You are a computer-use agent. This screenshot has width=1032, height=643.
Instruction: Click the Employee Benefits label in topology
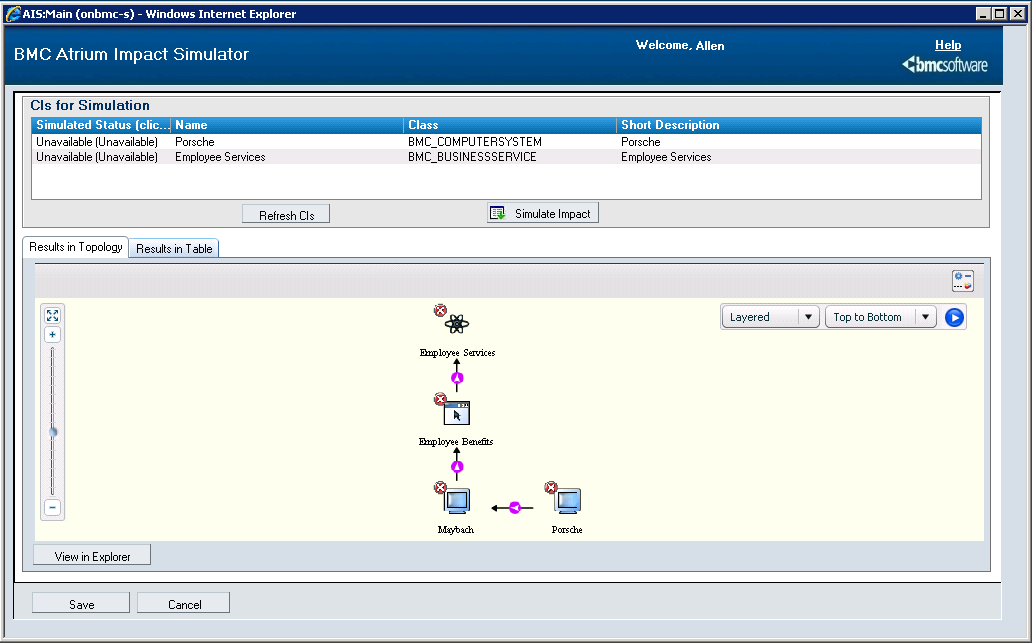455,441
